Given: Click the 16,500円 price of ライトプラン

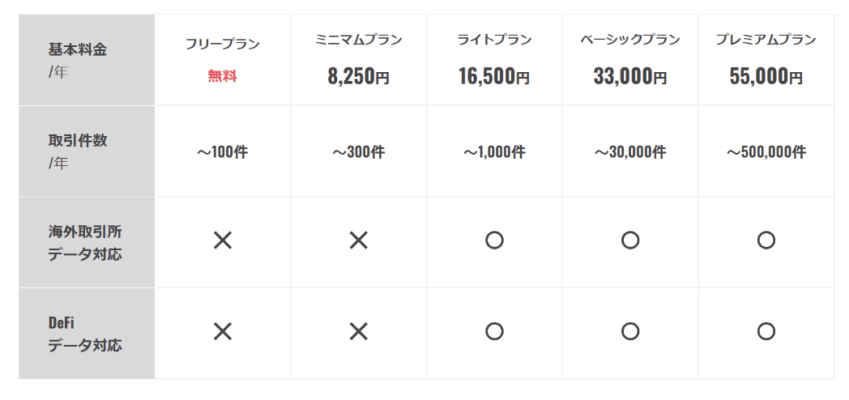Looking at the screenshot, I should [x=494, y=77].
